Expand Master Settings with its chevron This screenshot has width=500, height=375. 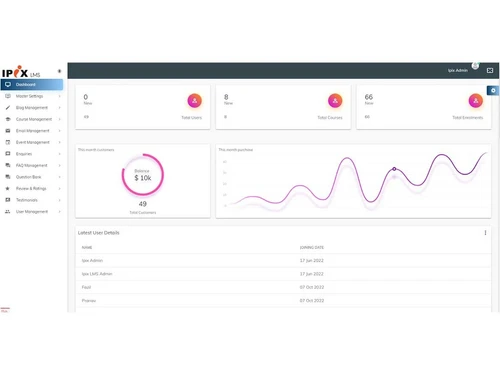(60, 96)
